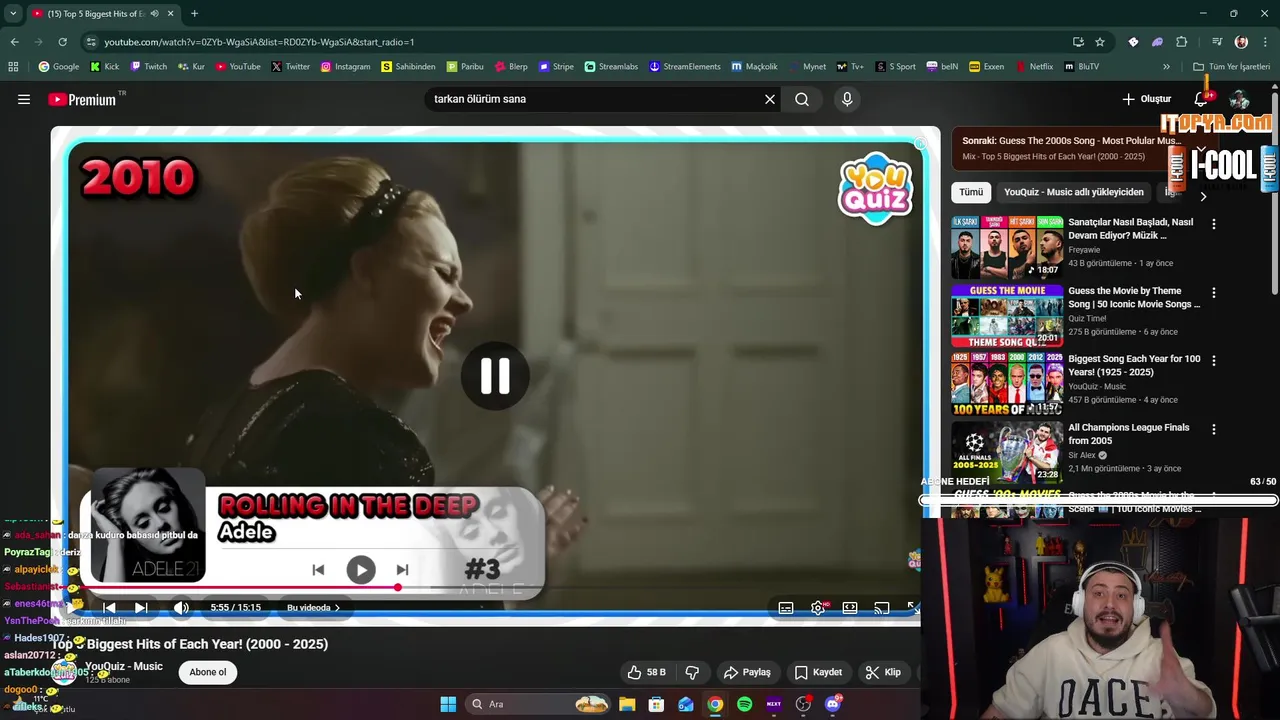The image size is (1280, 720).
Task: Open File Explorer from taskbar
Action: tap(627, 704)
